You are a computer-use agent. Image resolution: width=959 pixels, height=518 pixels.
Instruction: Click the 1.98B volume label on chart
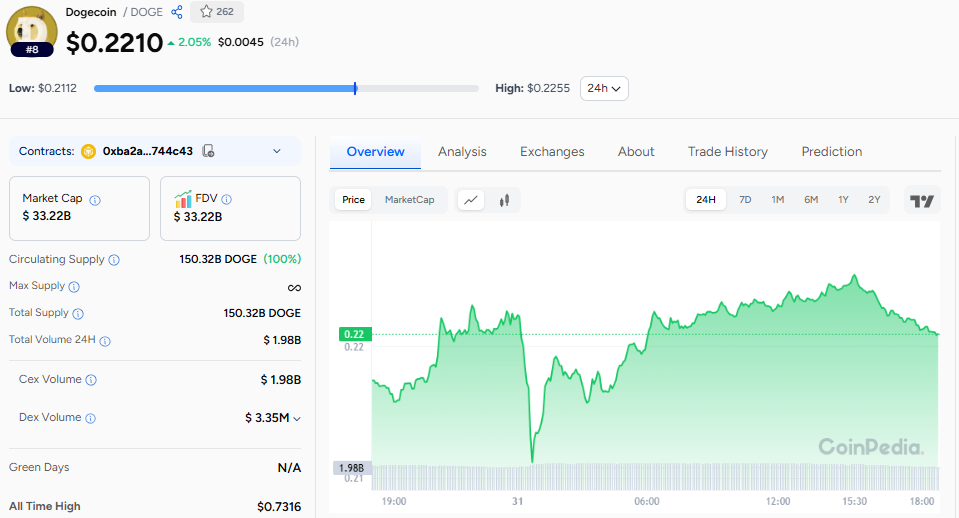click(352, 468)
